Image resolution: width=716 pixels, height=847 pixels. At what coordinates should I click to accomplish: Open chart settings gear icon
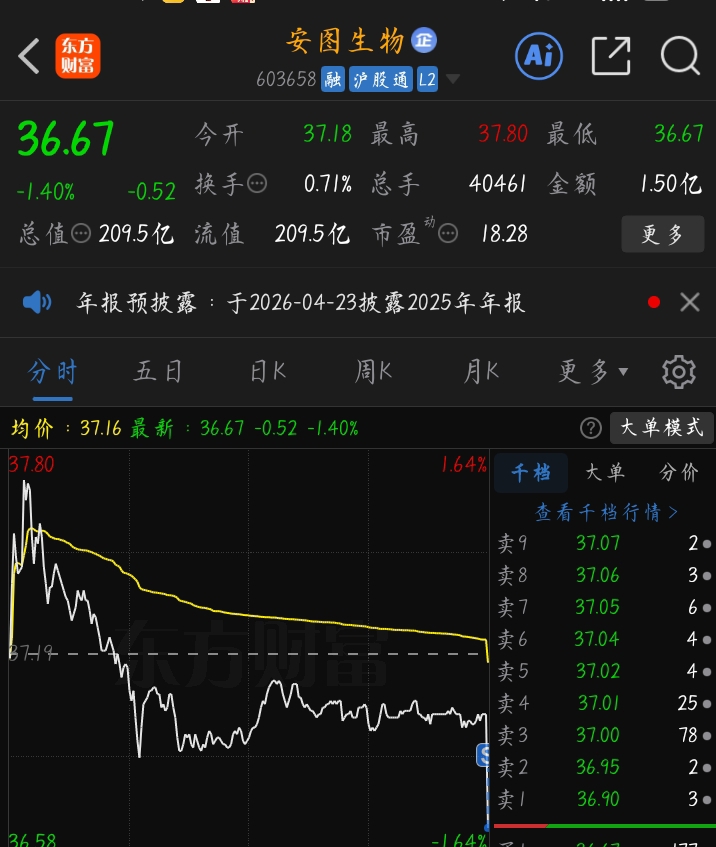pos(679,372)
